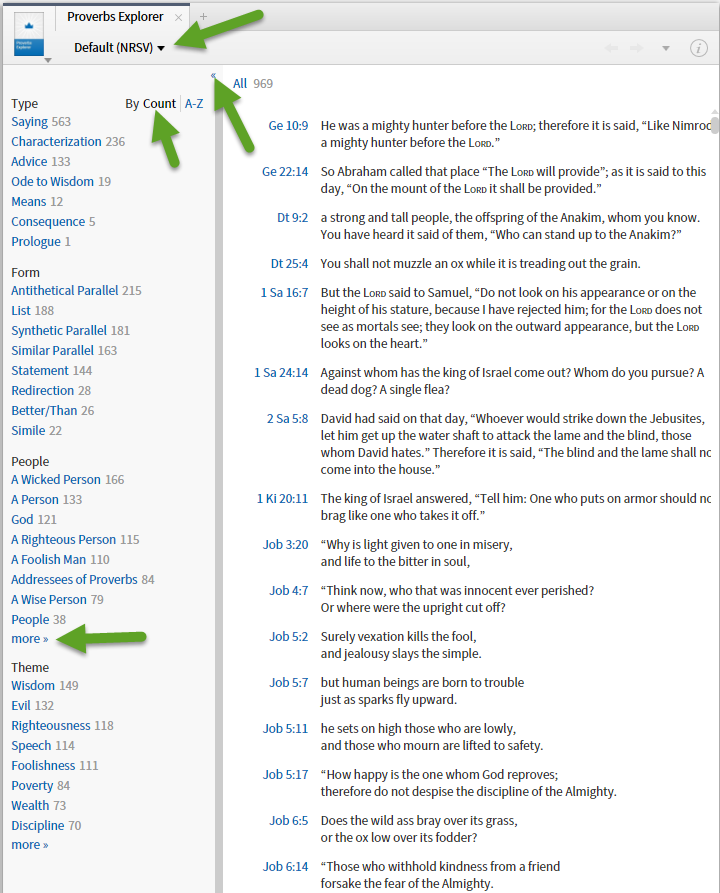
Task: Open the information icon
Action: [698, 48]
